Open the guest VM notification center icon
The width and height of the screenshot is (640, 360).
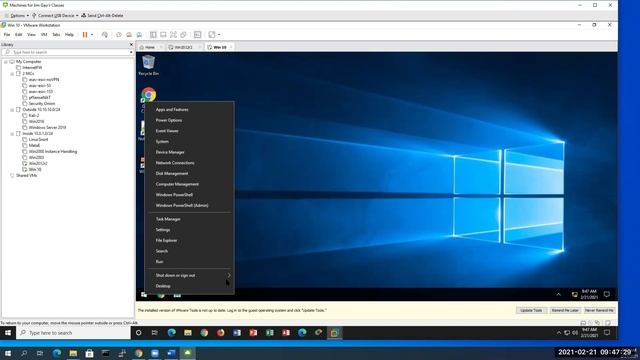pyautogui.click(x=607, y=294)
